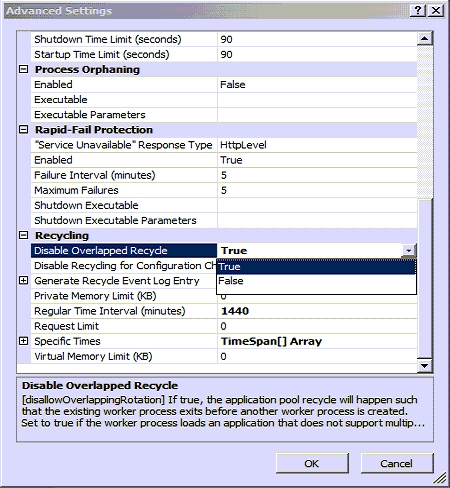
Task: Collapse the Recycling section
Action: 23,235
